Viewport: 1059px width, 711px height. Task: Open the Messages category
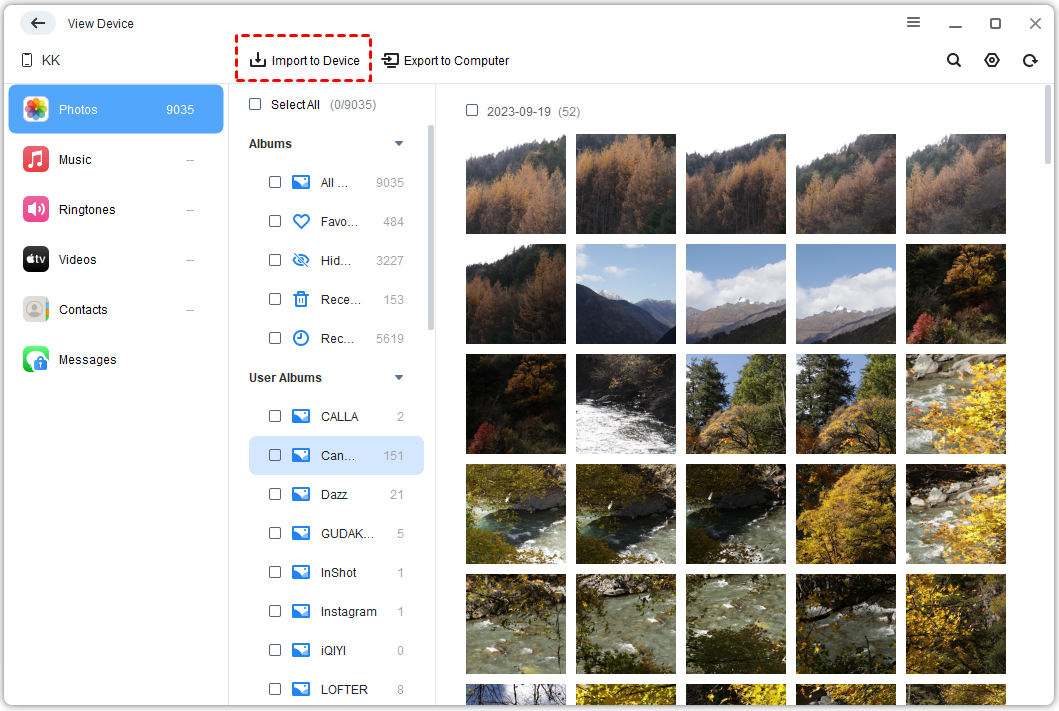116,359
